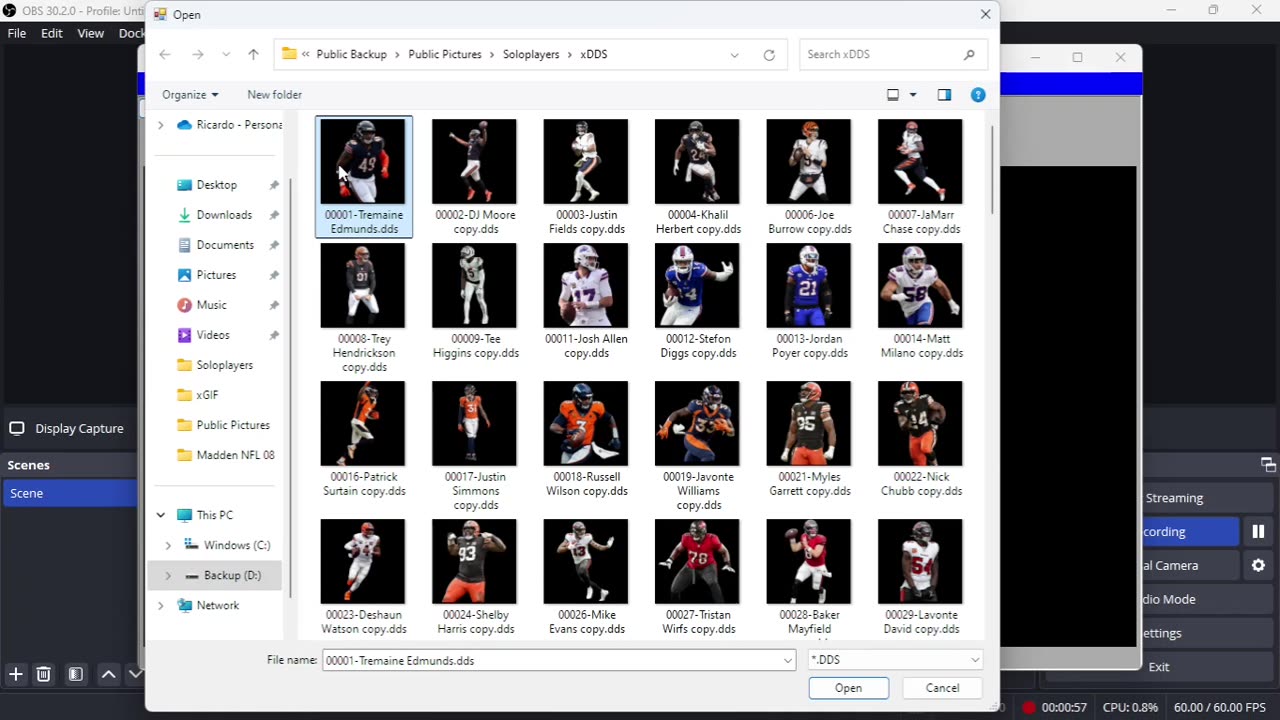Open the view options dropdown arrow
The height and width of the screenshot is (720, 1280).
tap(913, 95)
